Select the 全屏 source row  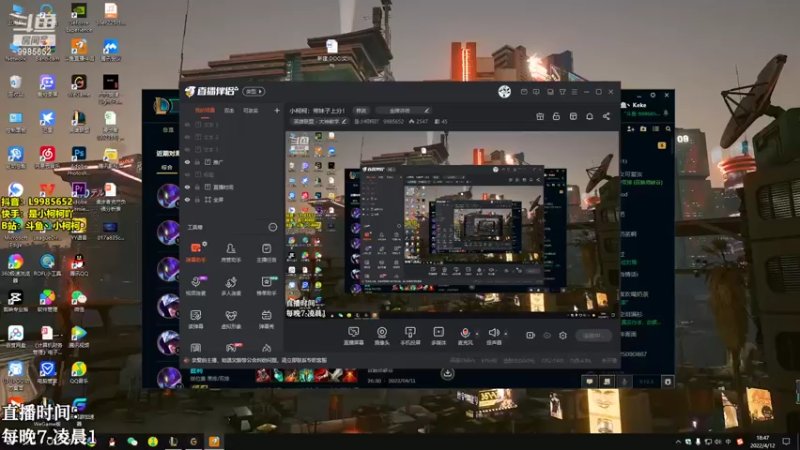click(x=232, y=200)
